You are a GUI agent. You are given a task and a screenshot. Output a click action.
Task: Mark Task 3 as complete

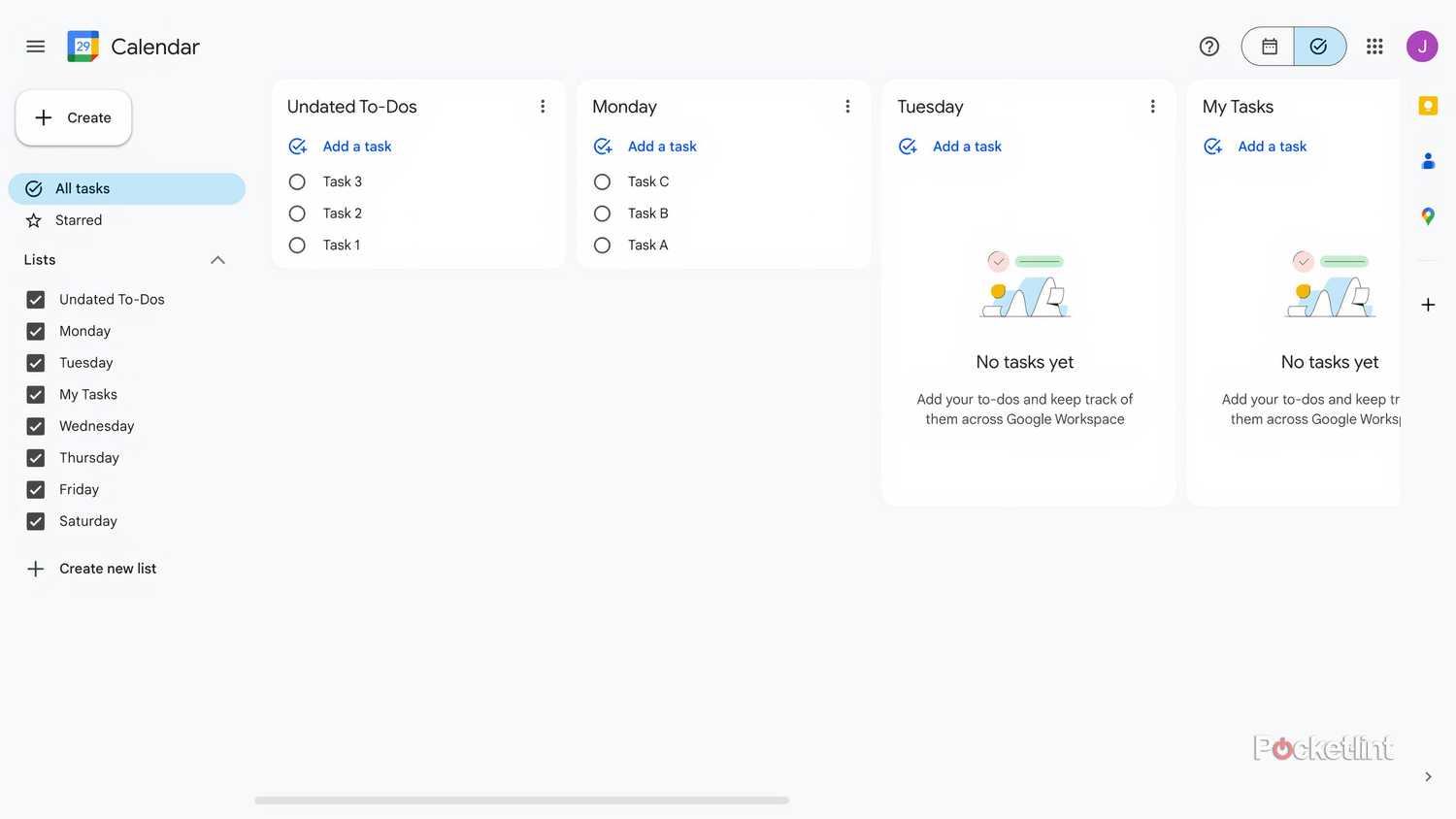tap(297, 181)
